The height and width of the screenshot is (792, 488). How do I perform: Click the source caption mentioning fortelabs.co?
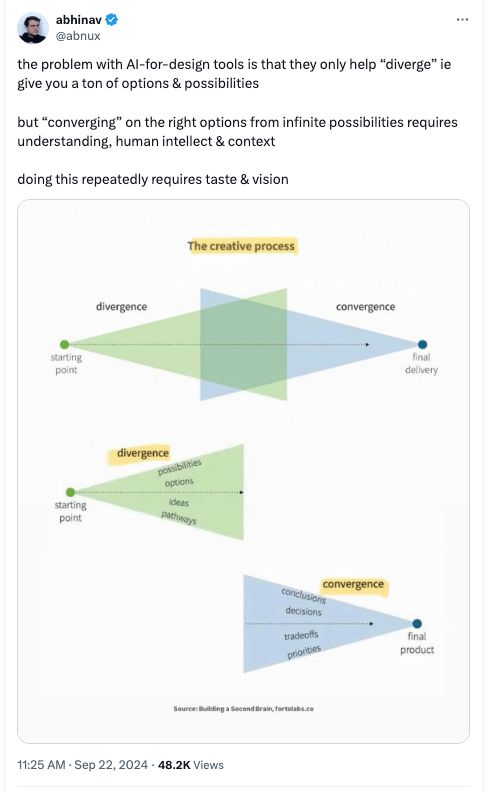click(x=243, y=709)
